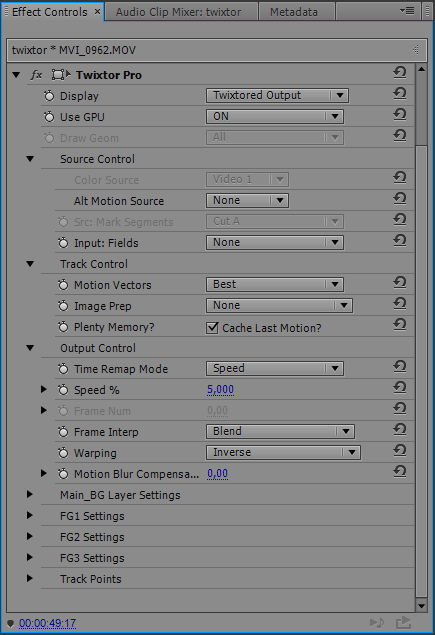
Task: Open the Alt Motion Source dropdown
Action: tap(247, 200)
